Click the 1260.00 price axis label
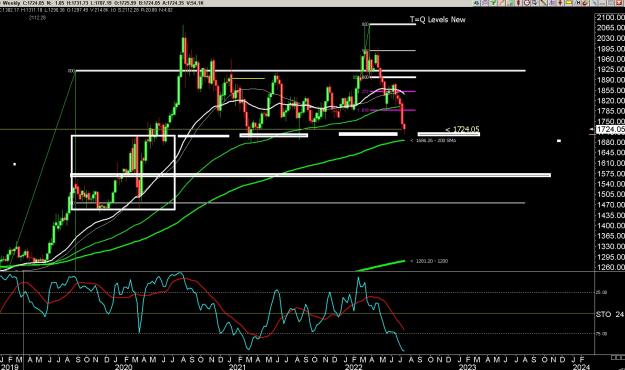This screenshot has height=370, width=625. click(x=611, y=267)
